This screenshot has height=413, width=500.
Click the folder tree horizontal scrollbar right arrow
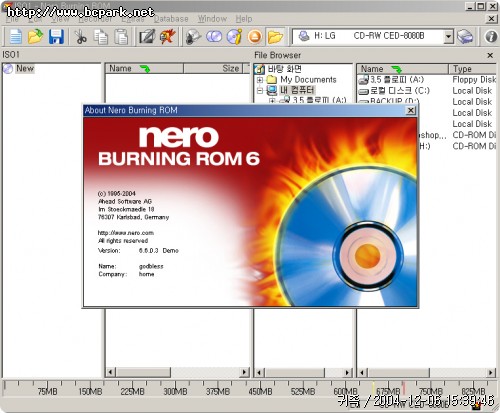[x=347, y=372]
